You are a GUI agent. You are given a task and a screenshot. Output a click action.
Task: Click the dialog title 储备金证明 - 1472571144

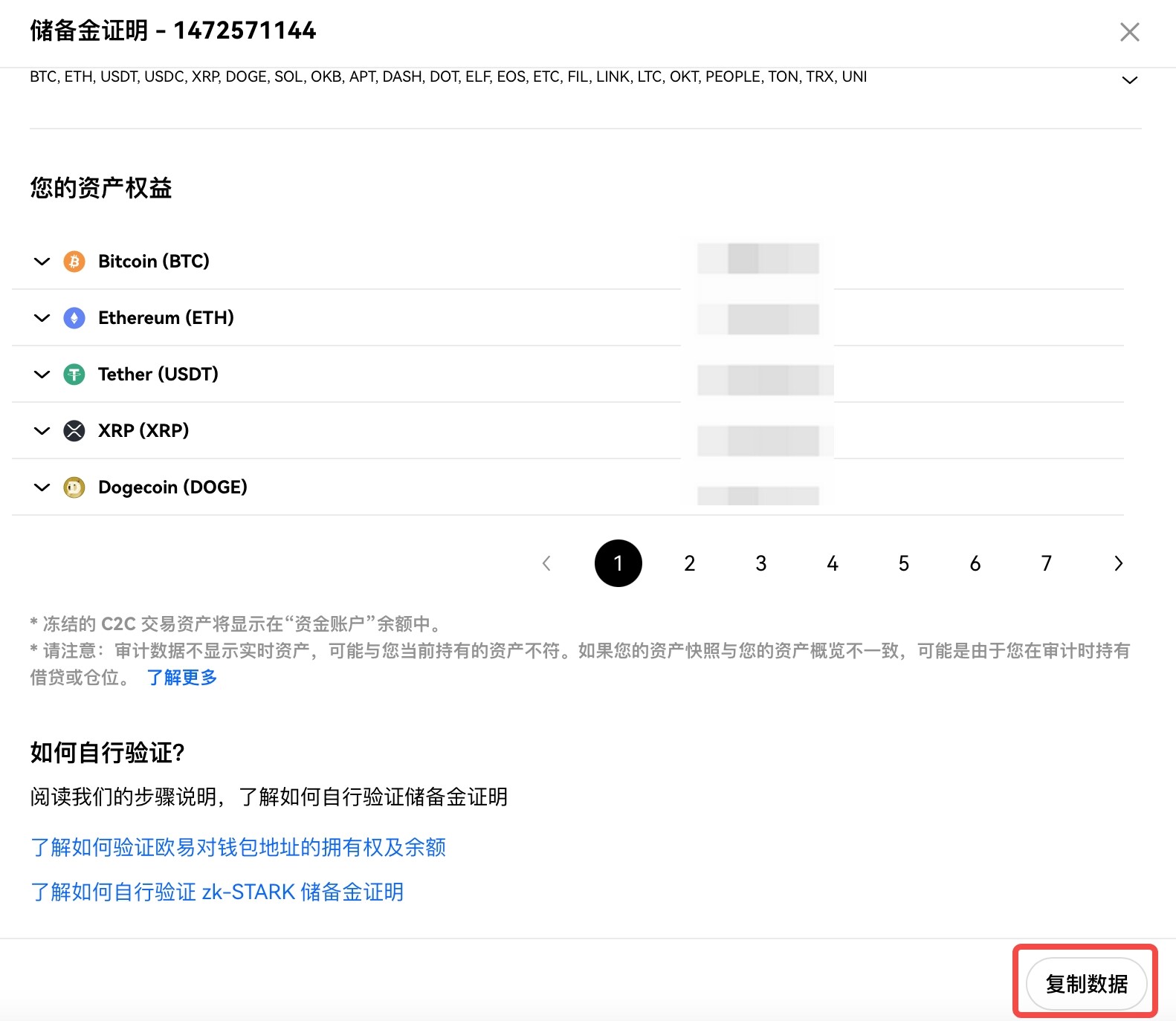tap(173, 30)
